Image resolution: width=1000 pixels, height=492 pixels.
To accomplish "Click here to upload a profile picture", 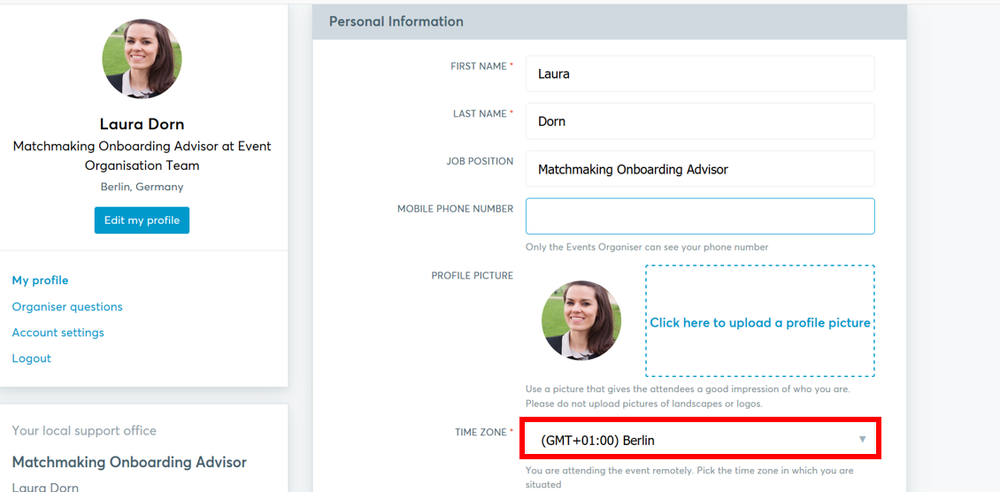I will 760,321.
